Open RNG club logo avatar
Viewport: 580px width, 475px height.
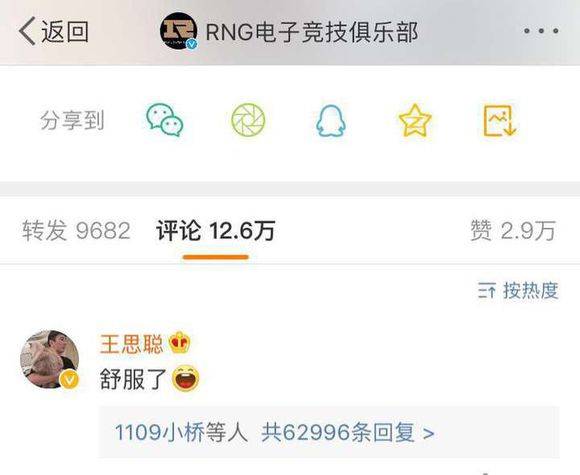(x=178, y=31)
